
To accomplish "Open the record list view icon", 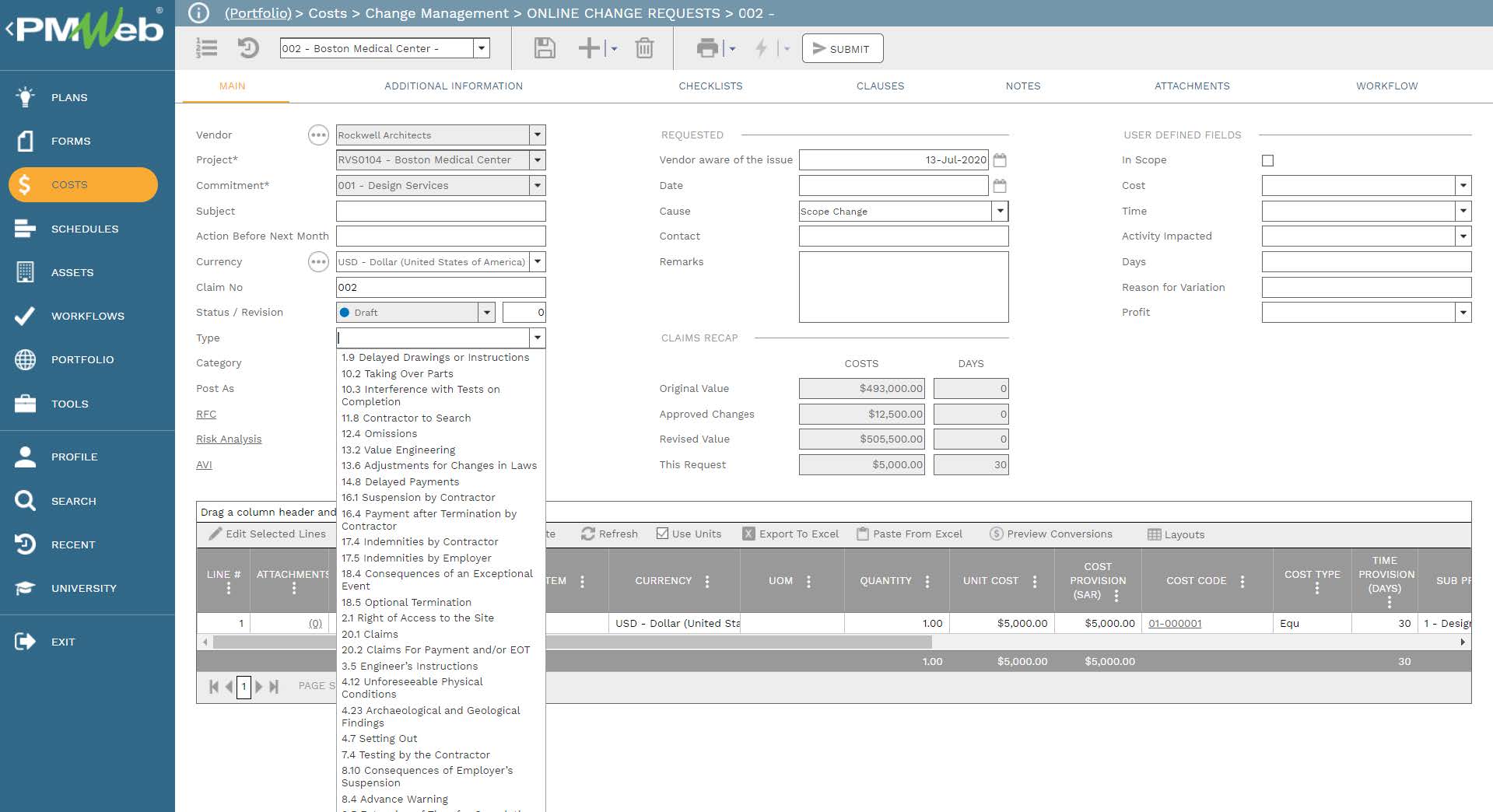I will click(207, 48).
